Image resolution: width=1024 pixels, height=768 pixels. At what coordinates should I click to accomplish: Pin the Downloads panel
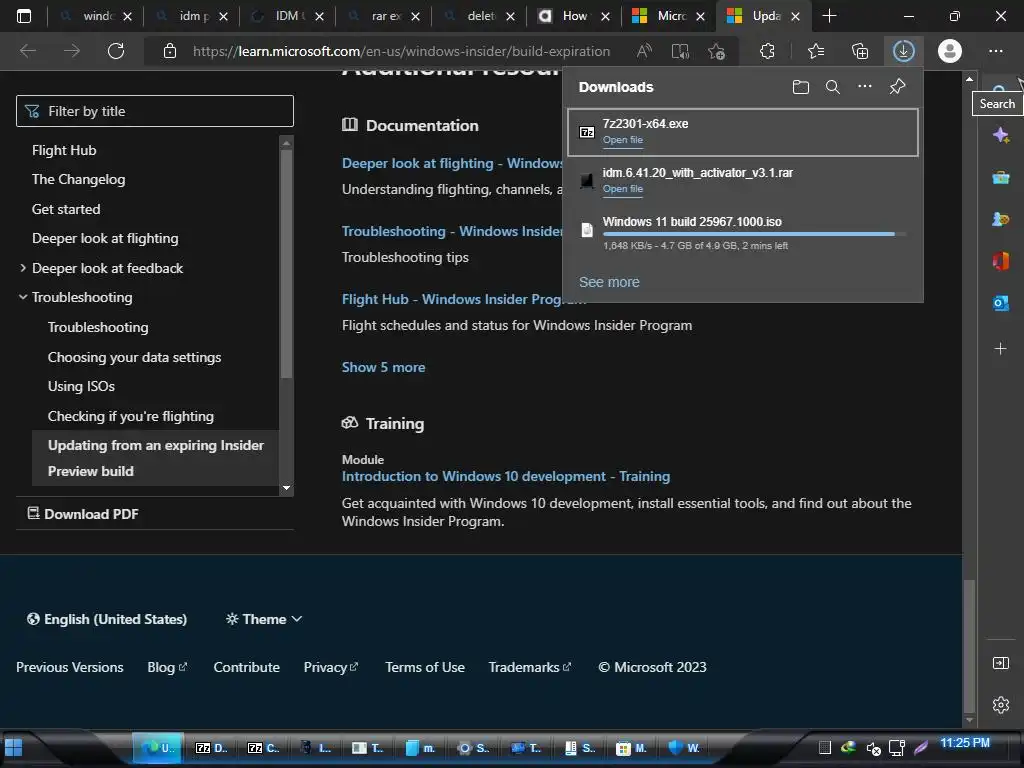tap(897, 87)
